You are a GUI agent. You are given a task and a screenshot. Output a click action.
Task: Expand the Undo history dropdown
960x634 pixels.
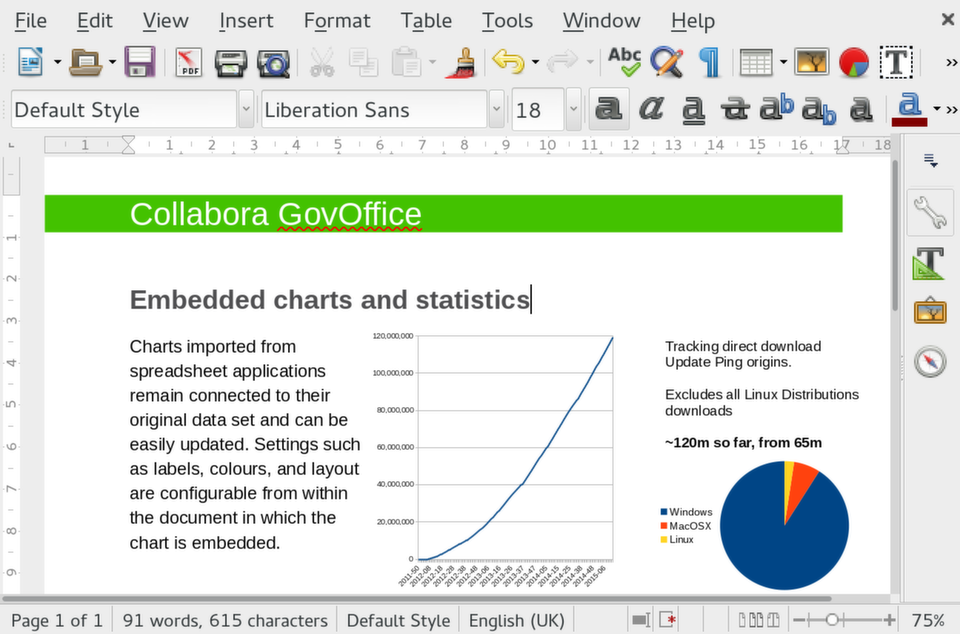tap(535, 62)
